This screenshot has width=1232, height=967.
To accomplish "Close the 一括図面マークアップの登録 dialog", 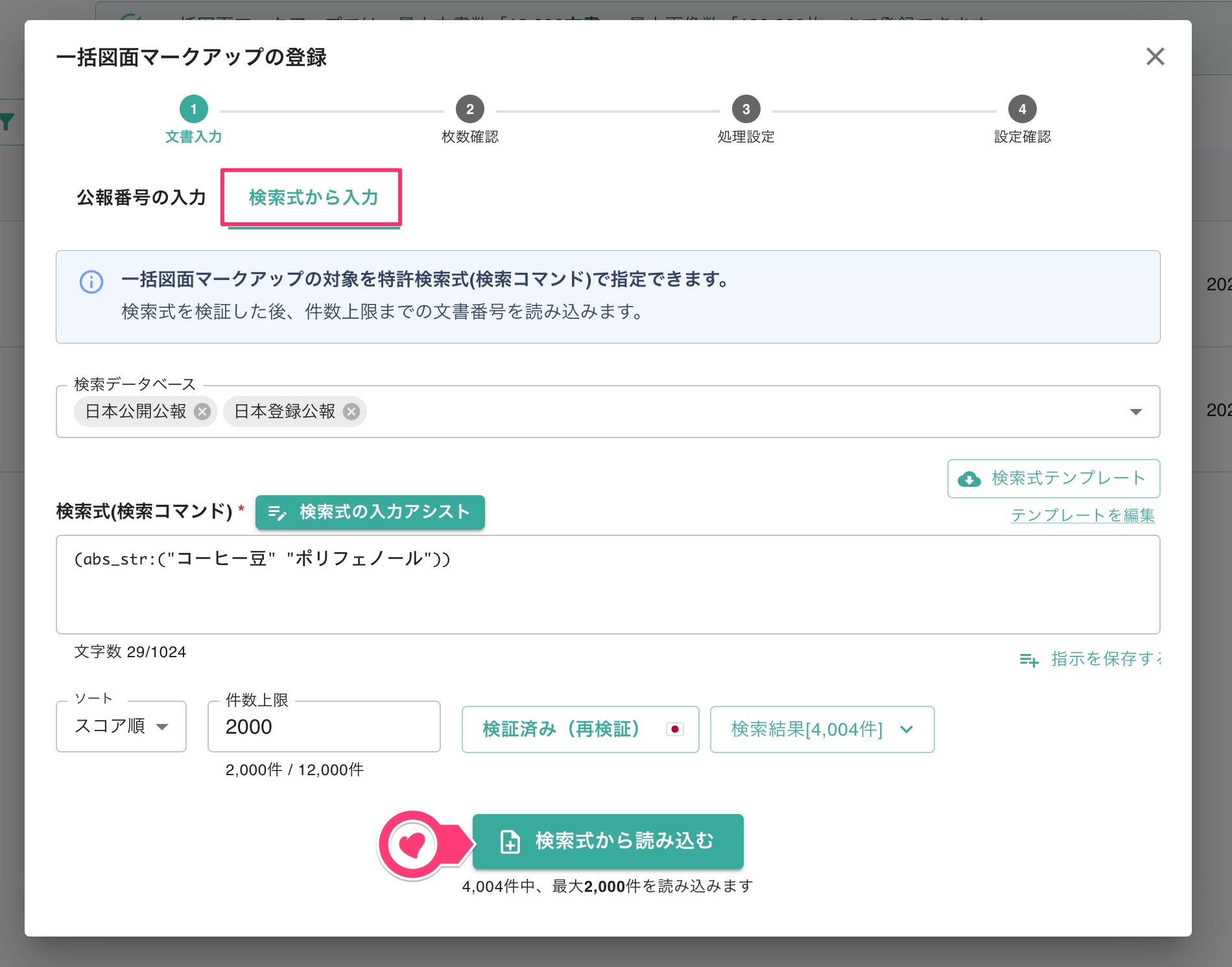I will pos(1155,56).
